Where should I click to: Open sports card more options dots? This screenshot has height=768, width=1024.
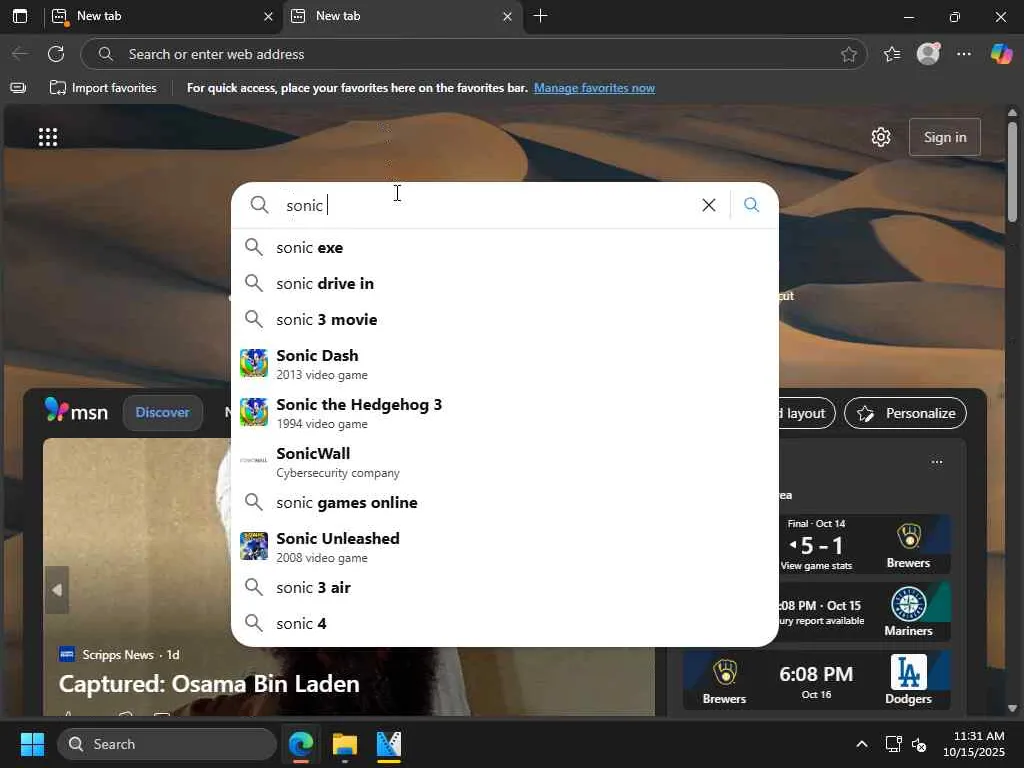tap(936, 462)
